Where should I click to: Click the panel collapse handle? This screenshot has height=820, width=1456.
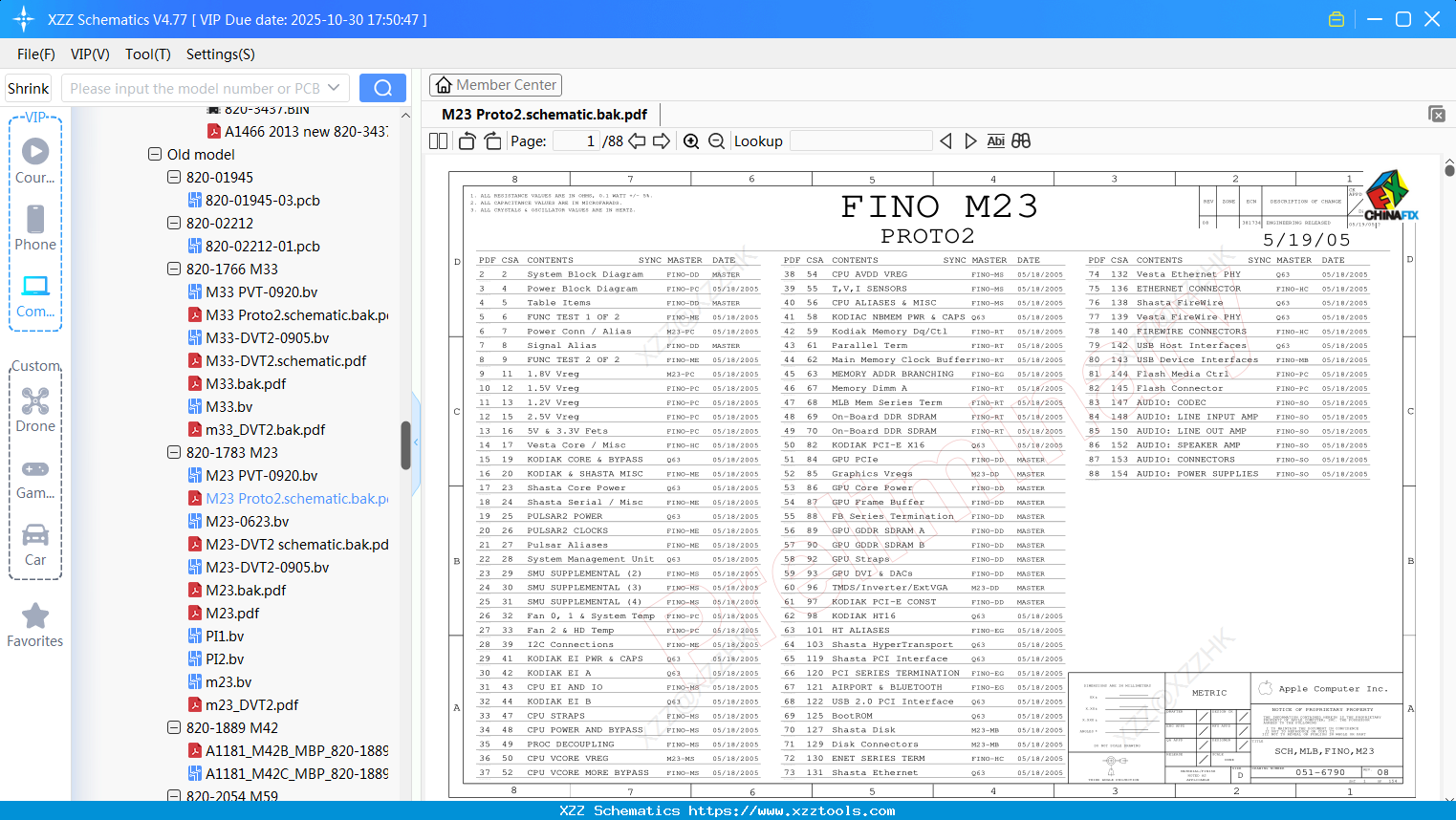(x=416, y=444)
